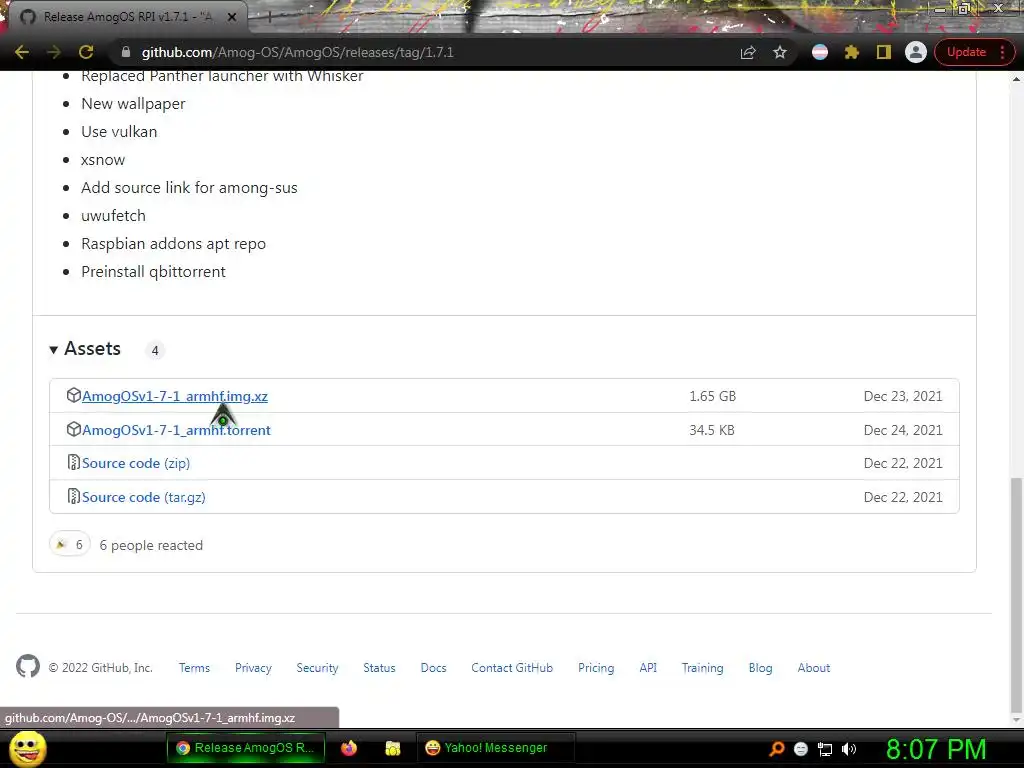Click the 'Use vulkan' list item

(x=119, y=132)
